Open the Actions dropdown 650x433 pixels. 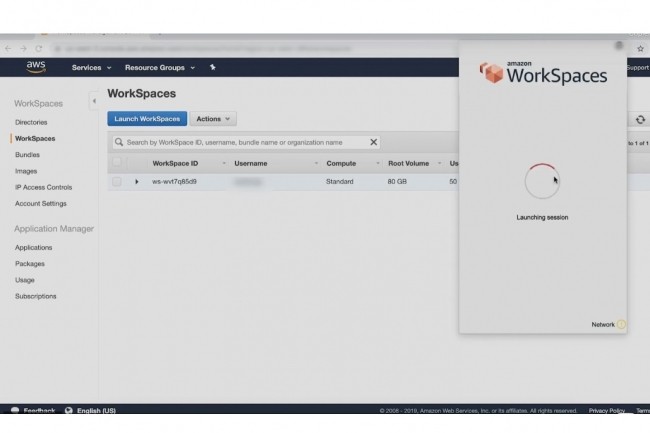[213, 119]
